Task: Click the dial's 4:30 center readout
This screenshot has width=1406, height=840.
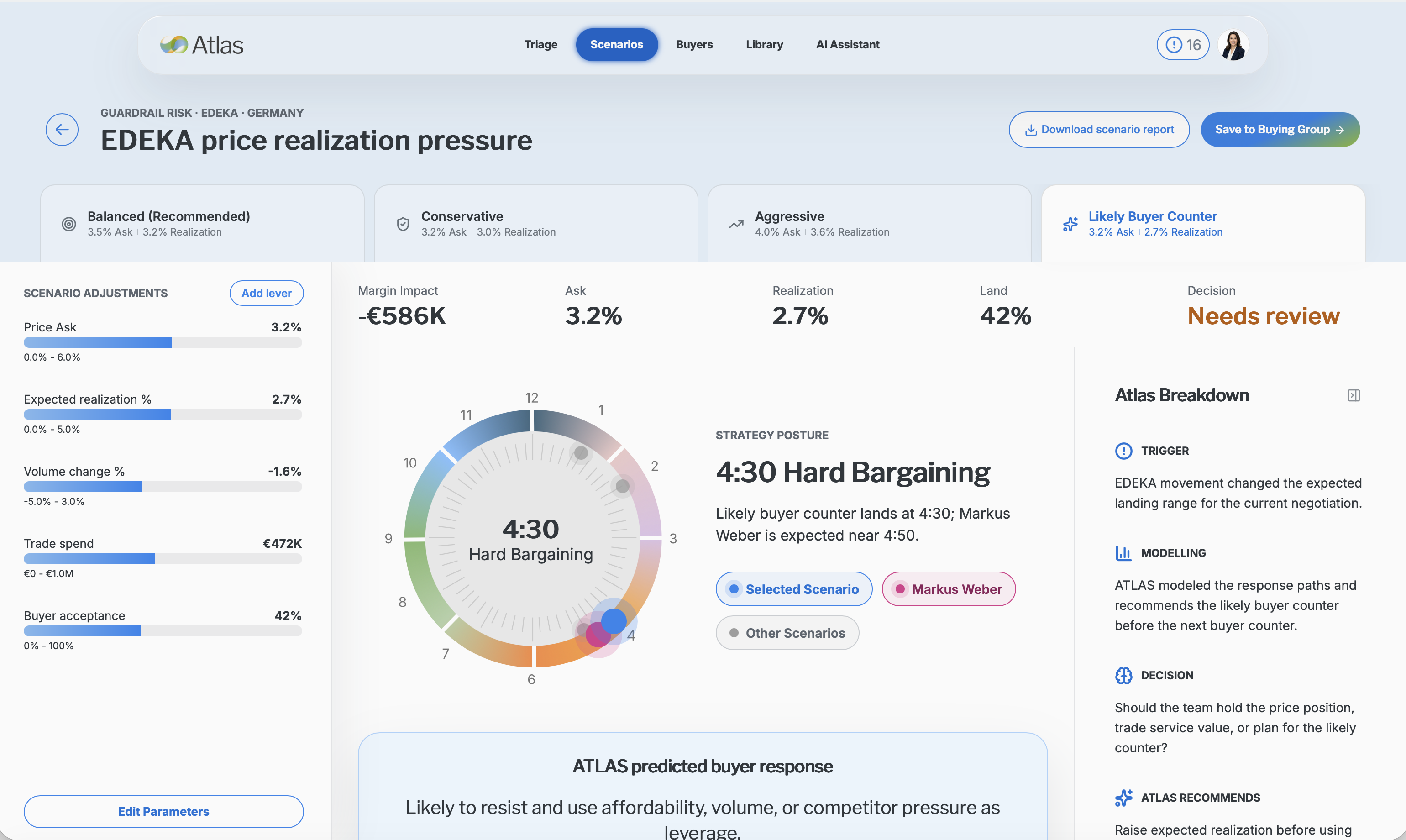Action: (x=531, y=540)
